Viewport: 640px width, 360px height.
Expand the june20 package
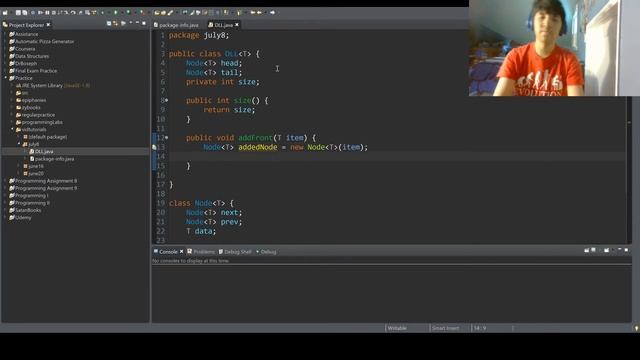coord(19,173)
